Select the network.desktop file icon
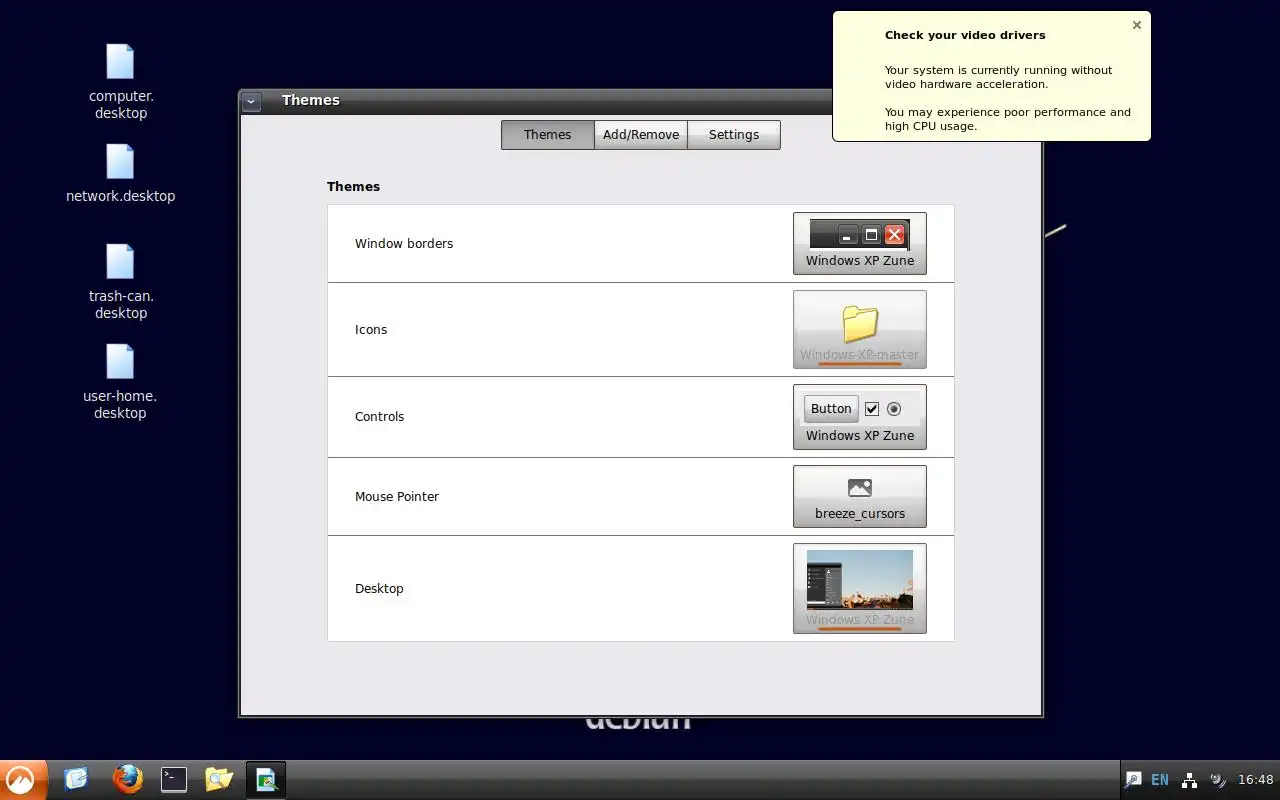This screenshot has width=1280, height=800. click(120, 174)
